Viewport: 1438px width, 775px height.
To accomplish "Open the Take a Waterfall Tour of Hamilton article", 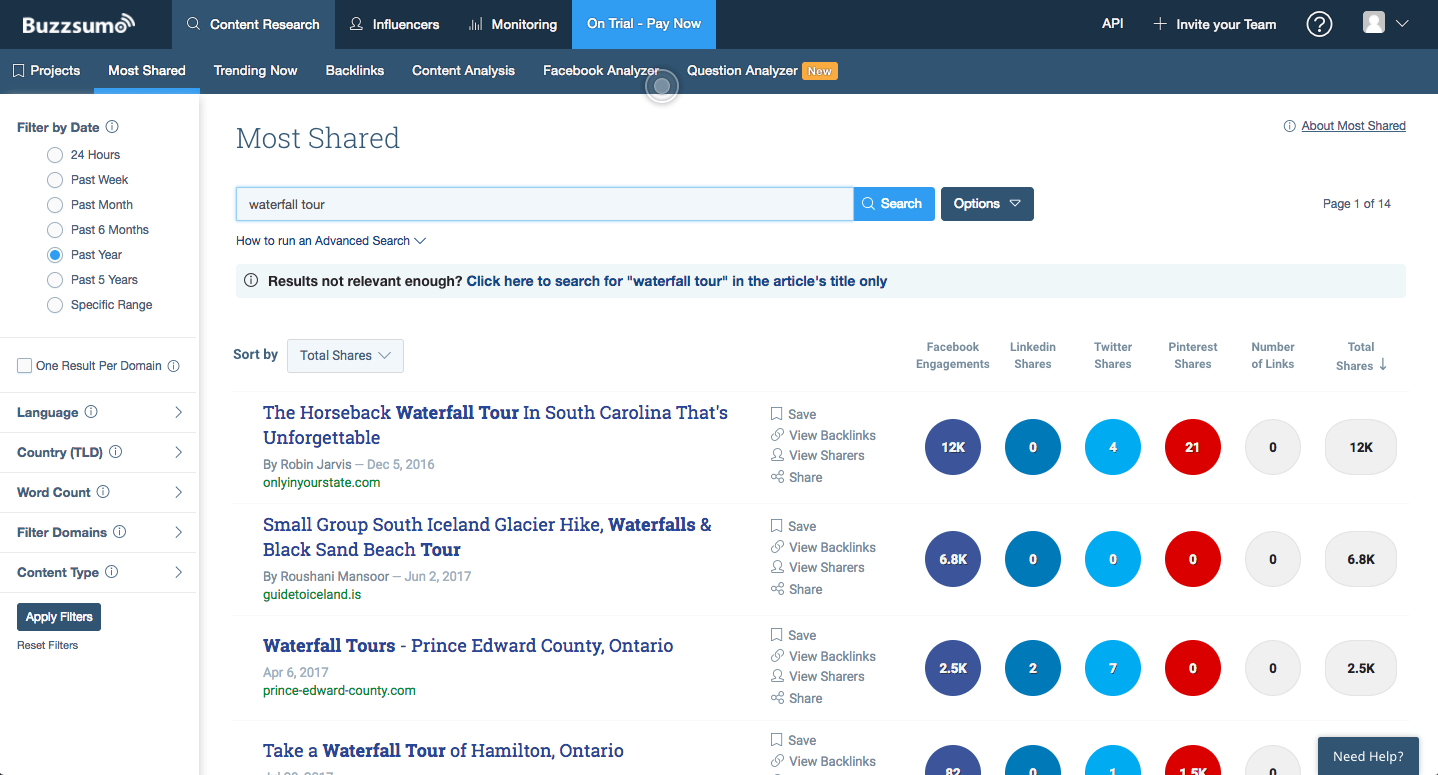I will pos(443,750).
